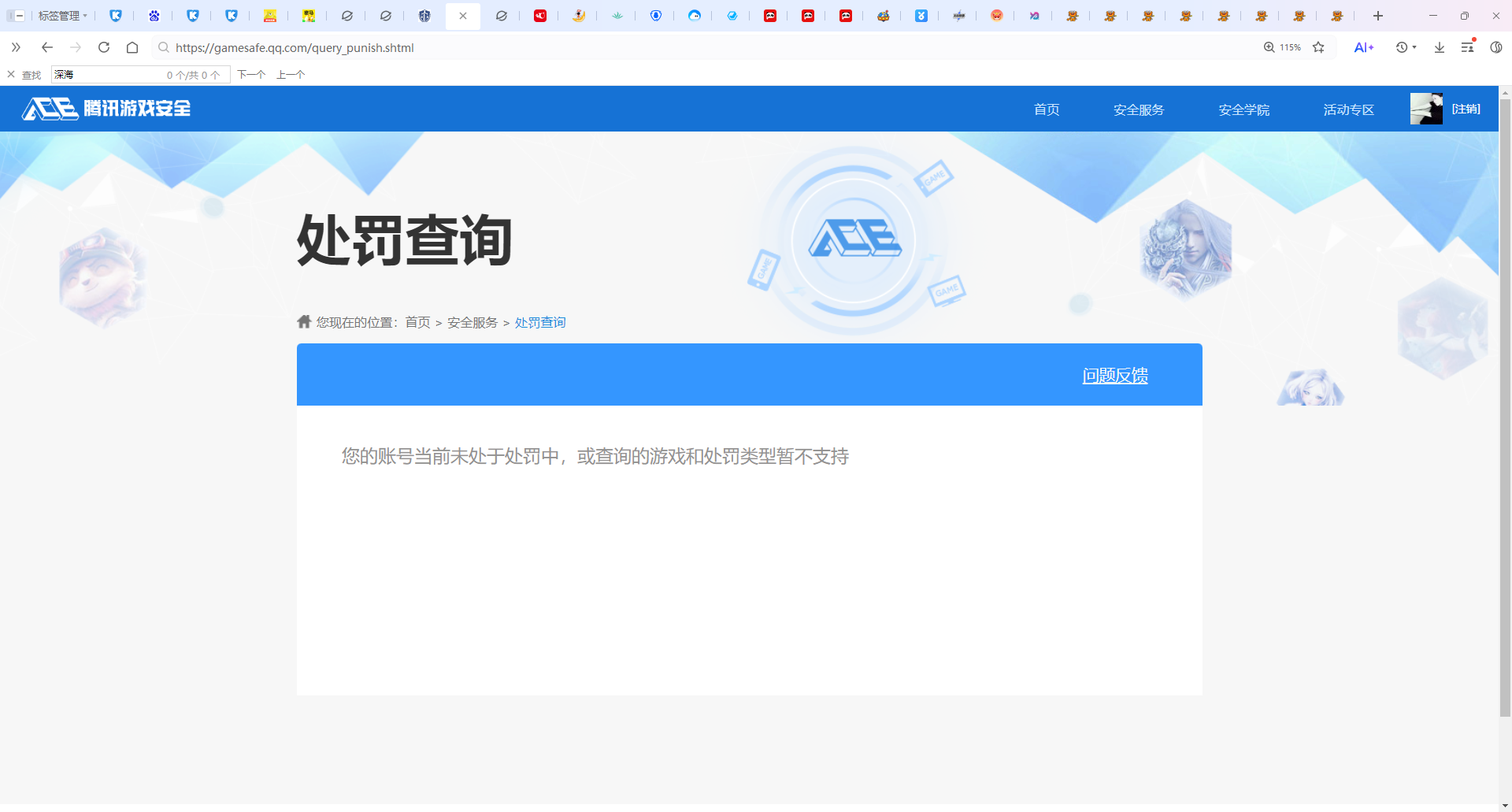The image size is (1512, 812).
Task: Click 首页 in the breadcrumb trail
Action: coord(417,322)
